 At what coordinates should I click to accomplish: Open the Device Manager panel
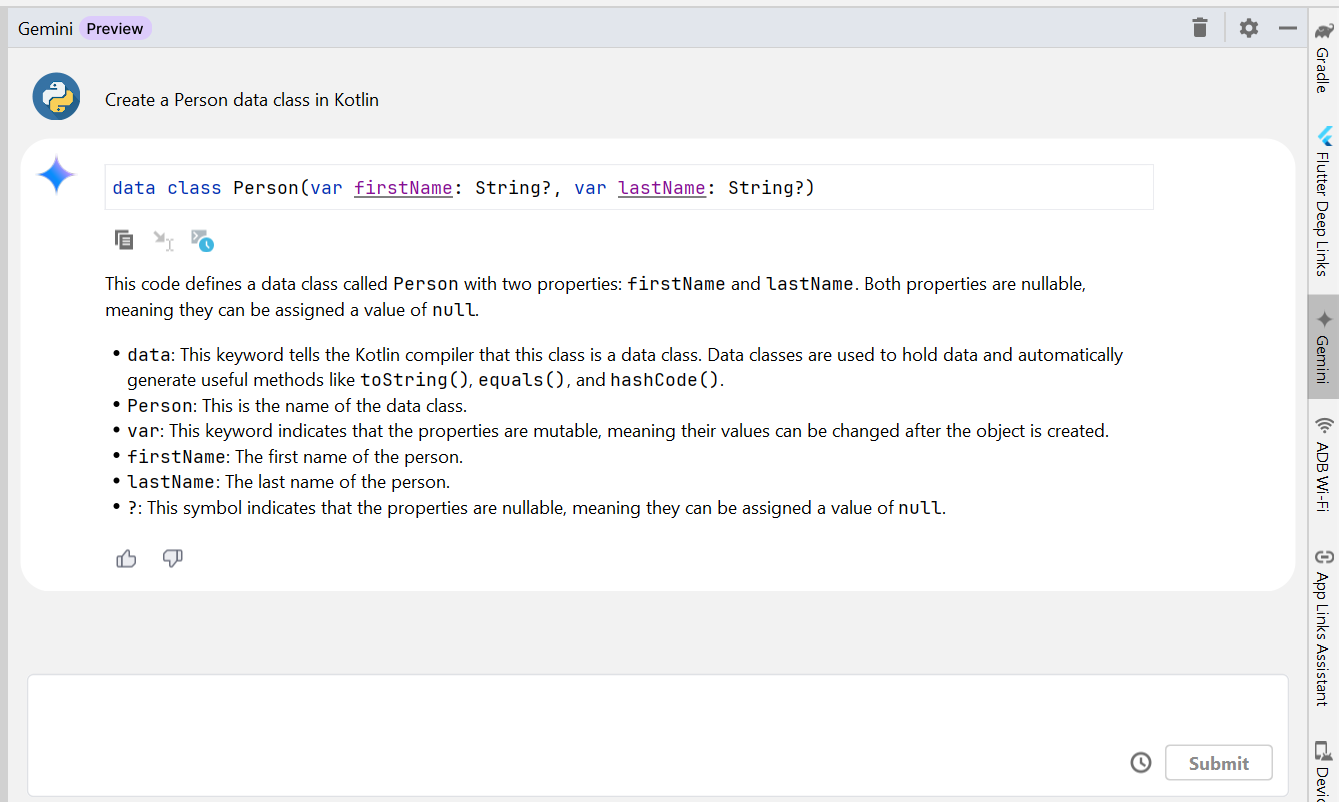[x=1326, y=780]
